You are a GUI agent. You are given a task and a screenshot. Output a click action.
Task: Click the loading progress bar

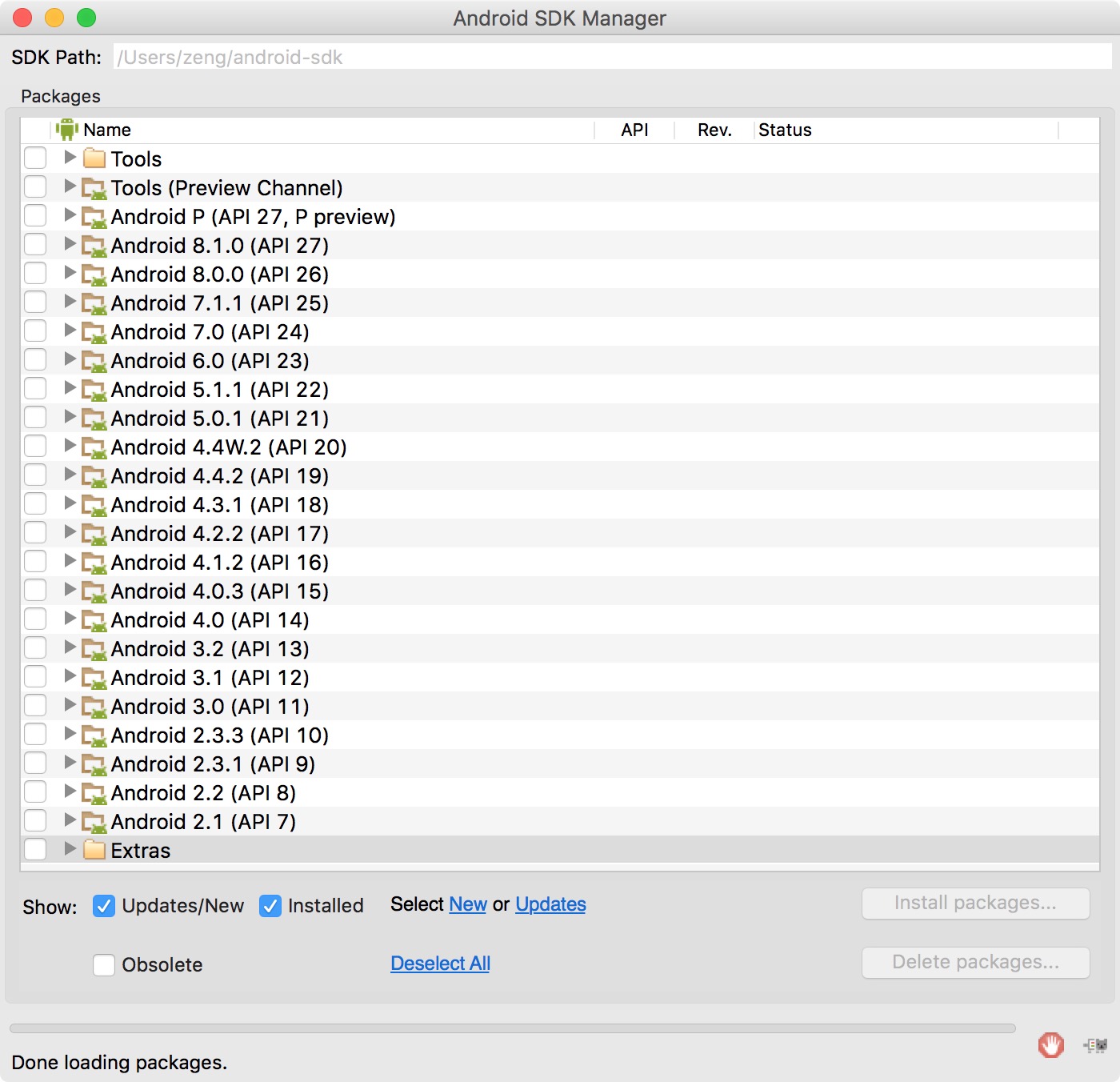click(512, 1028)
